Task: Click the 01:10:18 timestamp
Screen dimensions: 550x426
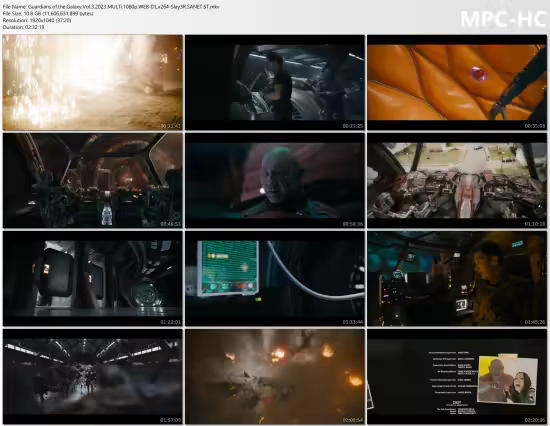Action: pos(535,224)
